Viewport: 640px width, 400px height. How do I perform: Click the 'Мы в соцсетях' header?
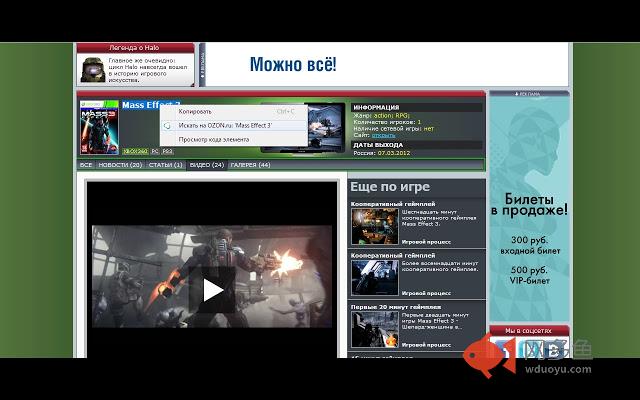click(529, 331)
